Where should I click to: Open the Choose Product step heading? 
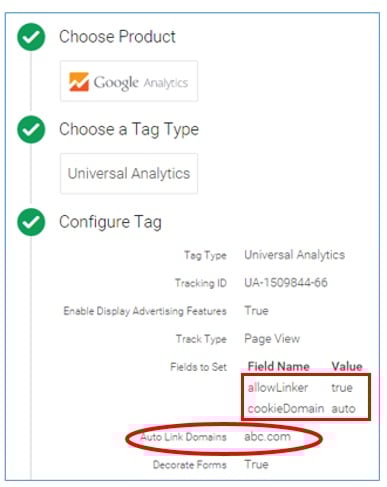117,36
